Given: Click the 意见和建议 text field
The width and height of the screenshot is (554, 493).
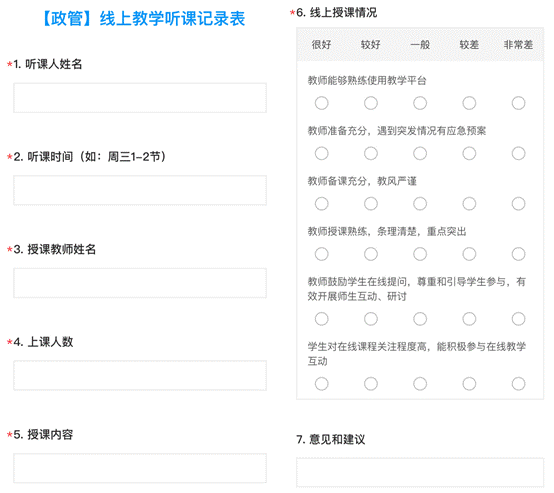Looking at the screenshot, I should 420,473.
